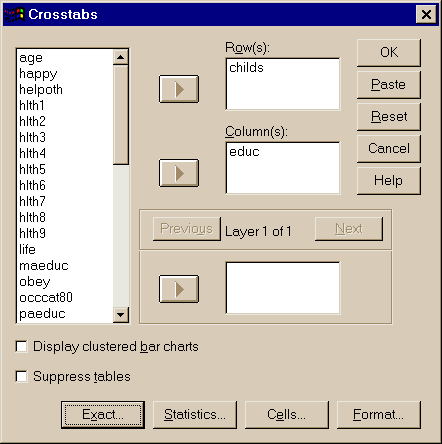The image size is (442, 444).
Task: Open the Exact... tests dialog
Action: pos(103,415)
